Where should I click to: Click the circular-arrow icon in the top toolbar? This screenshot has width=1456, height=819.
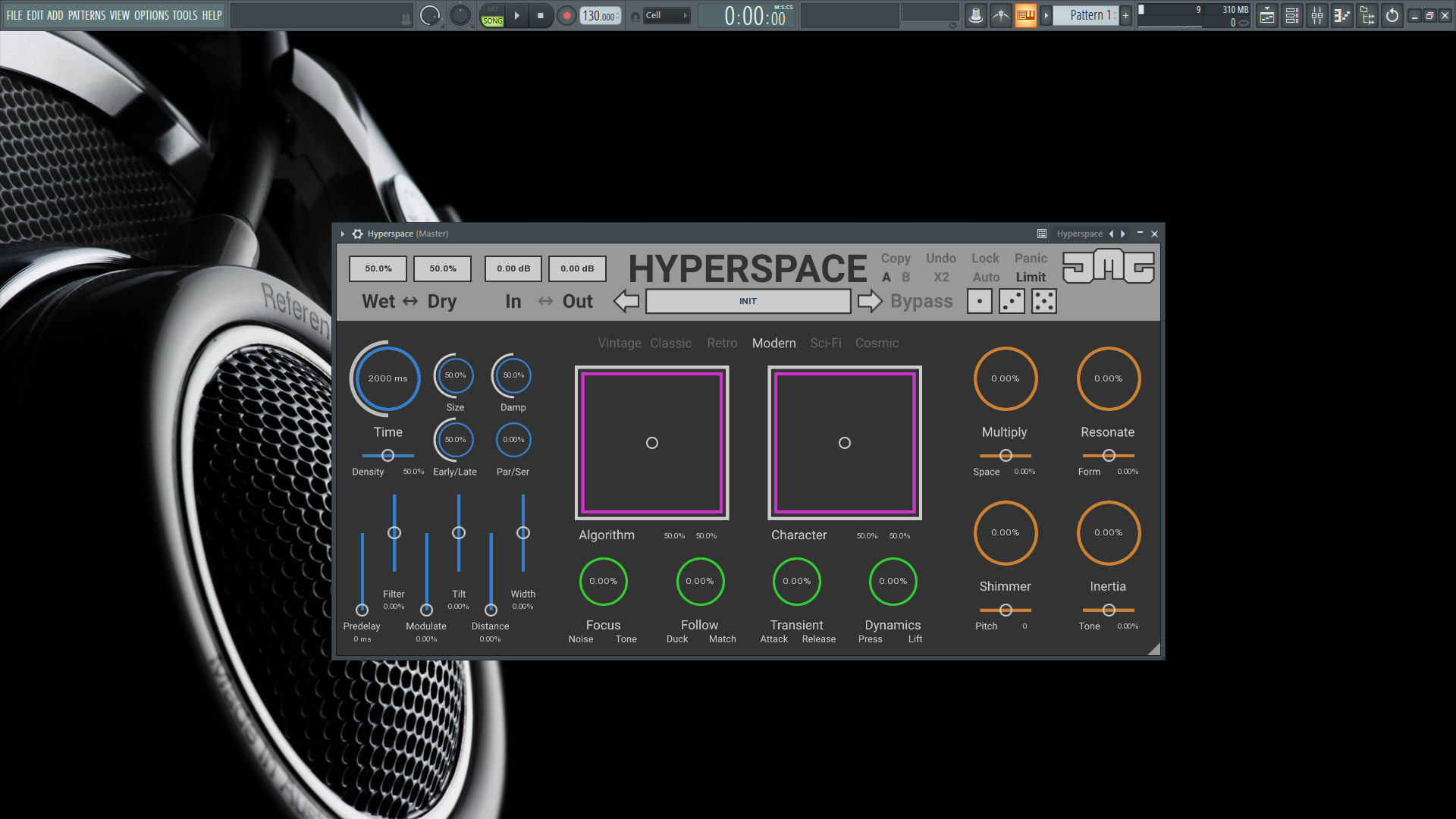(1392, 15)
